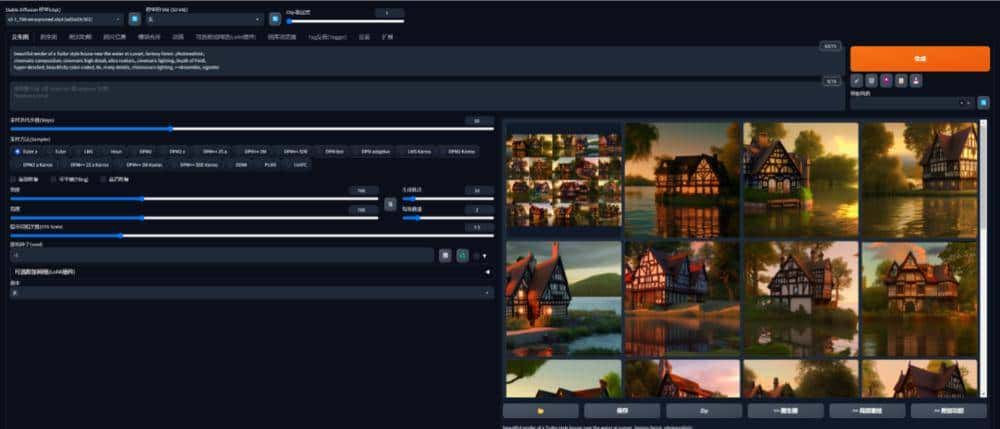
Task: Choose the DDIM sampling method
Action: [x=240, y=164]
